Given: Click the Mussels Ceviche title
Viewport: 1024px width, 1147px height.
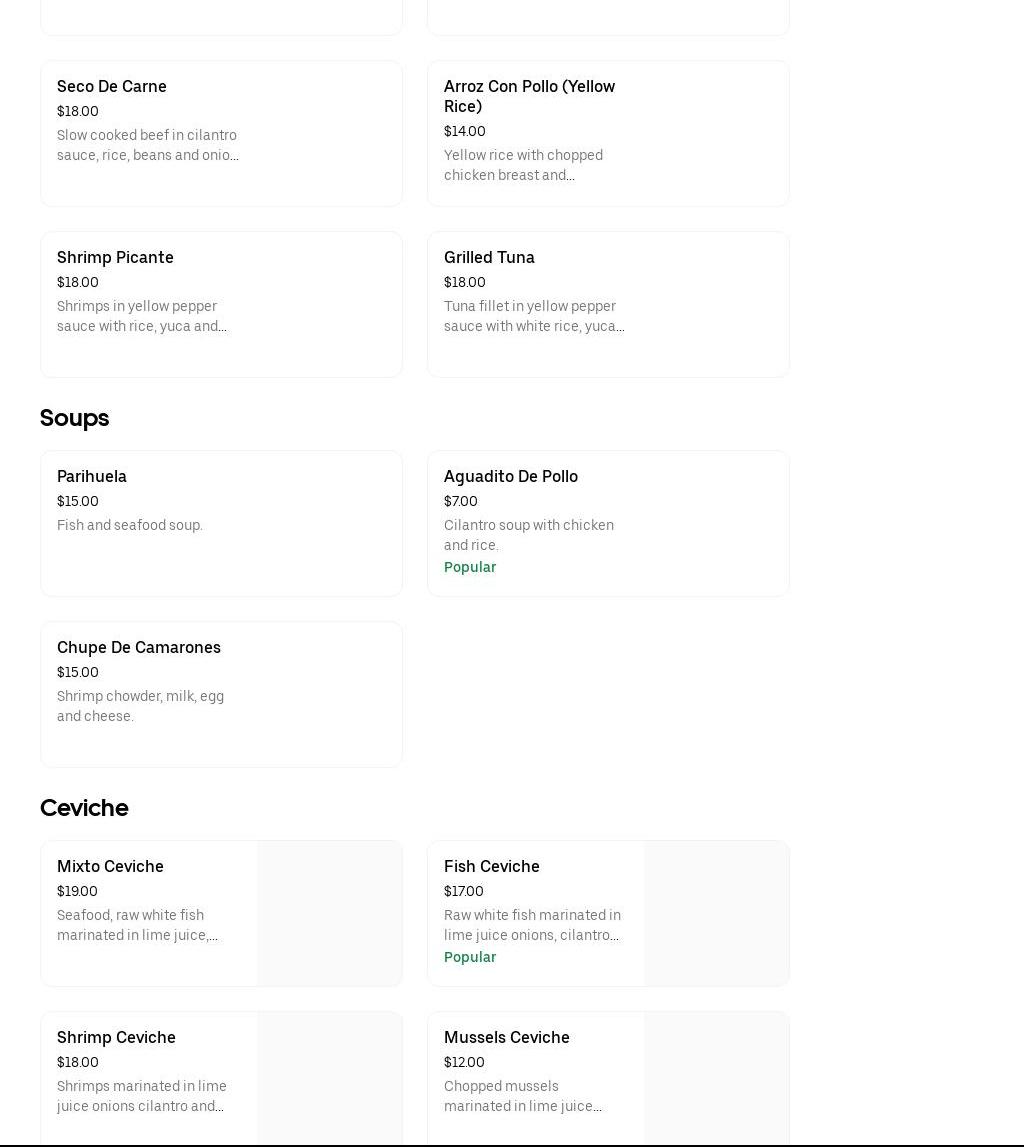Looking at the screenshot, I should [x=506, y=1037].
